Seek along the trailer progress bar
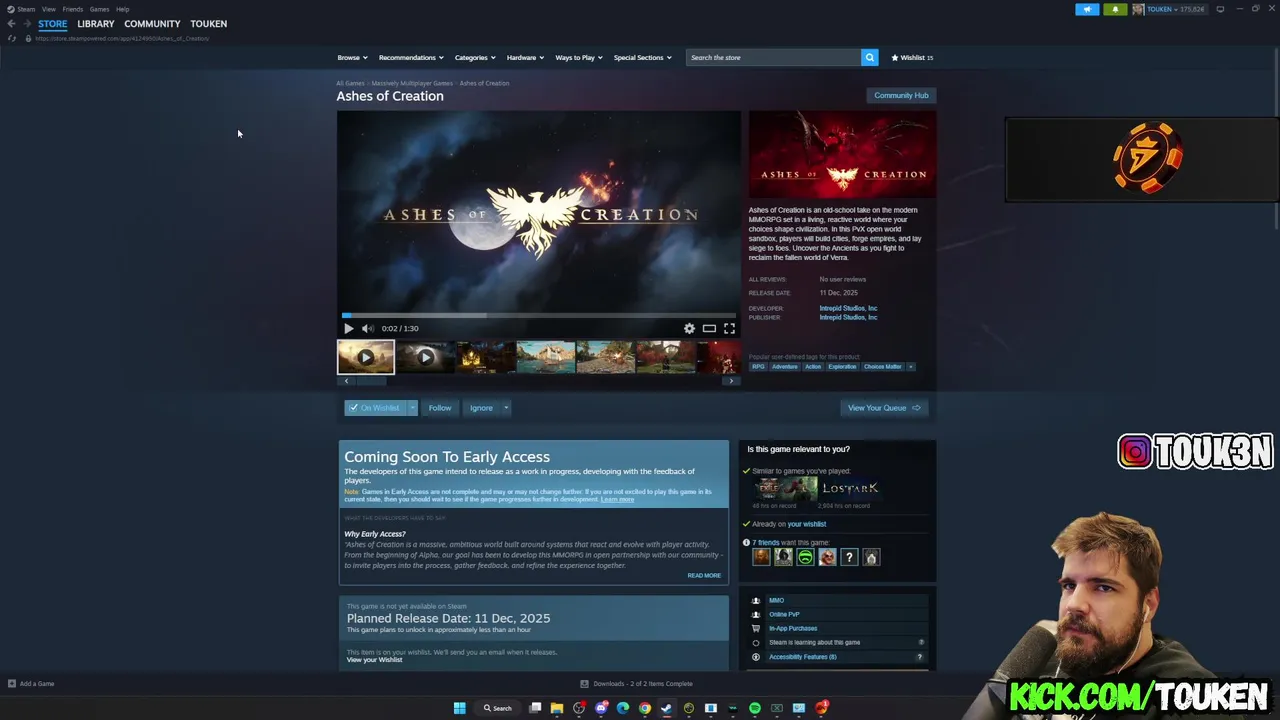Image resolution: width=1280 pixels, height=720 pixels. (538, 315)
